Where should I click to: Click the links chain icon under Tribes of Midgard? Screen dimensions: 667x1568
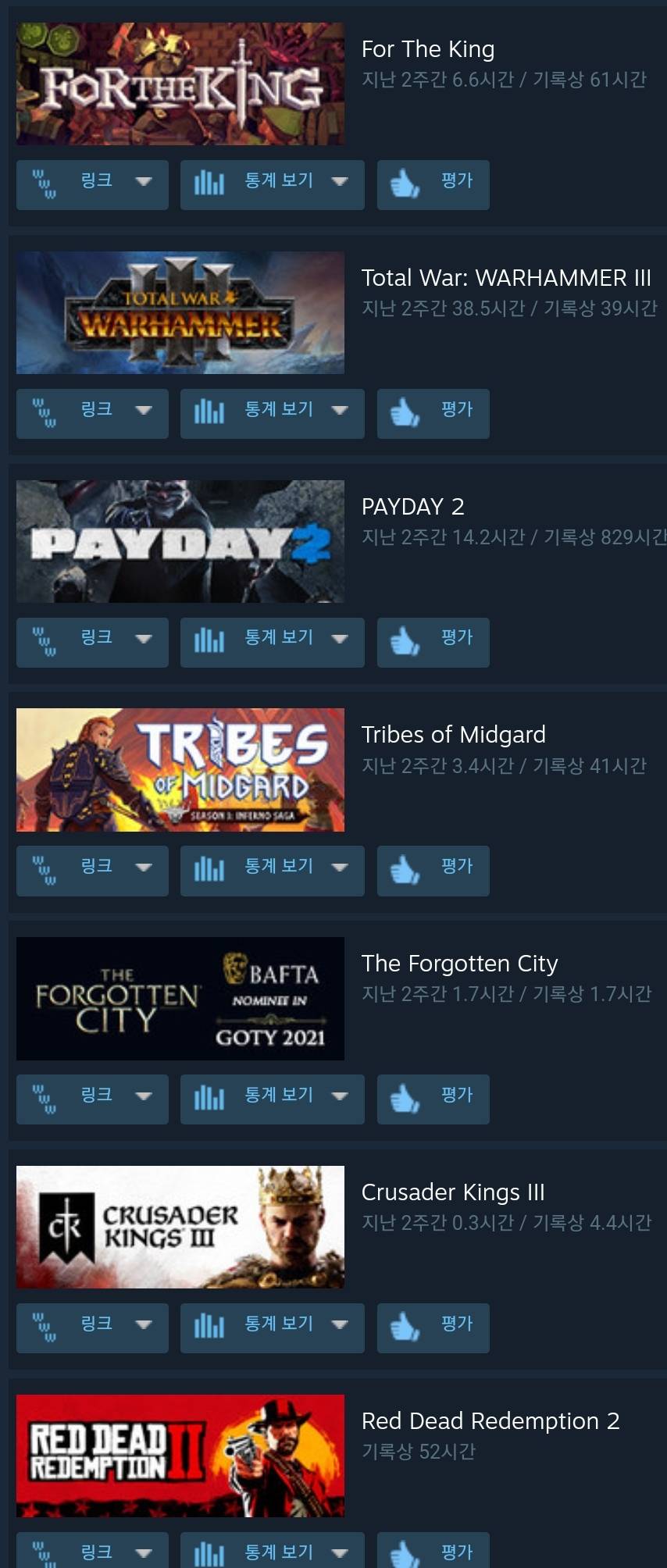tap(44, 869)
